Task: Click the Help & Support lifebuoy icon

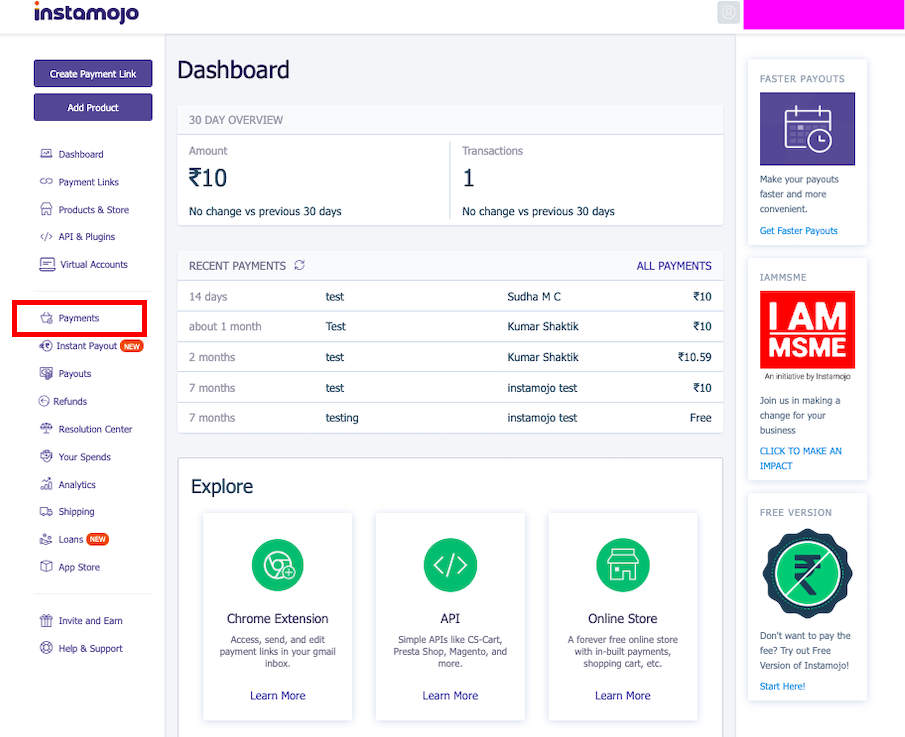Action: [46, 648]
